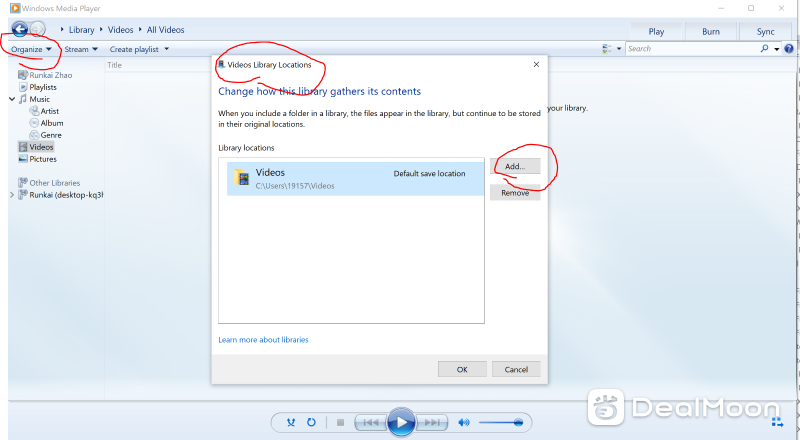This screenshot has height=440, width=800.
Task: Expand the Create playlist dropdown arrow
Action: (x=166, y=49)
